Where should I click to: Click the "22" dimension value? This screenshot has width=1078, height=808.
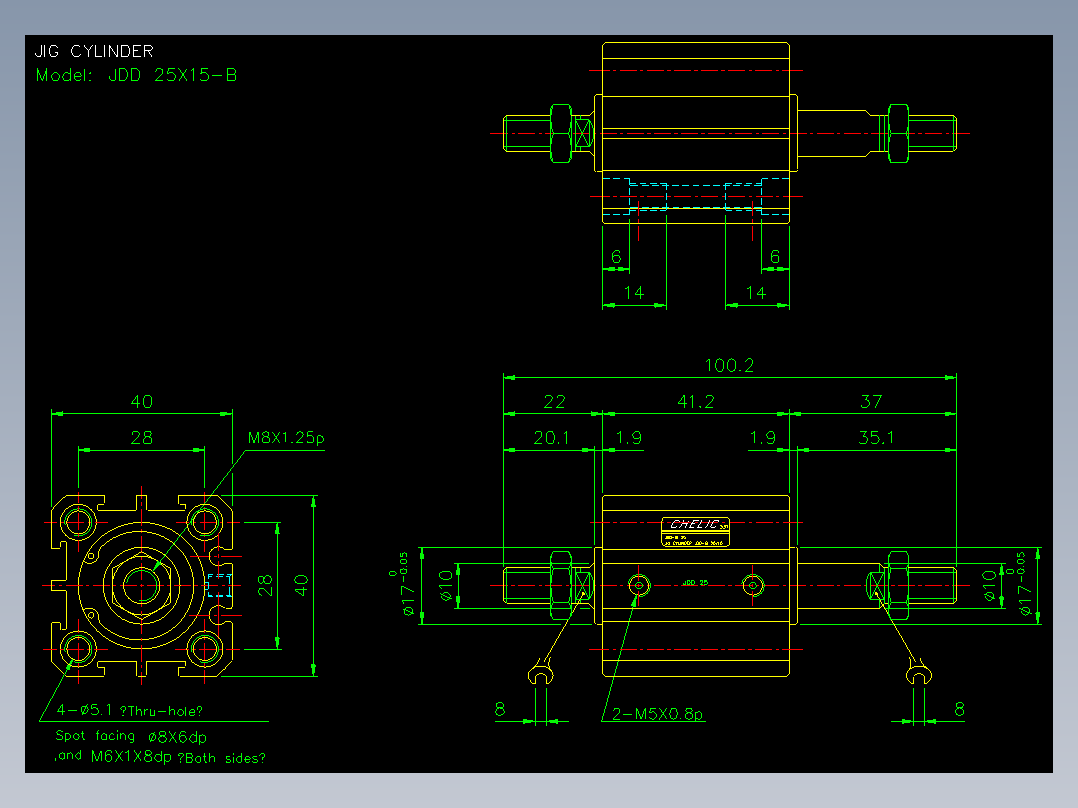click(554, 402)
